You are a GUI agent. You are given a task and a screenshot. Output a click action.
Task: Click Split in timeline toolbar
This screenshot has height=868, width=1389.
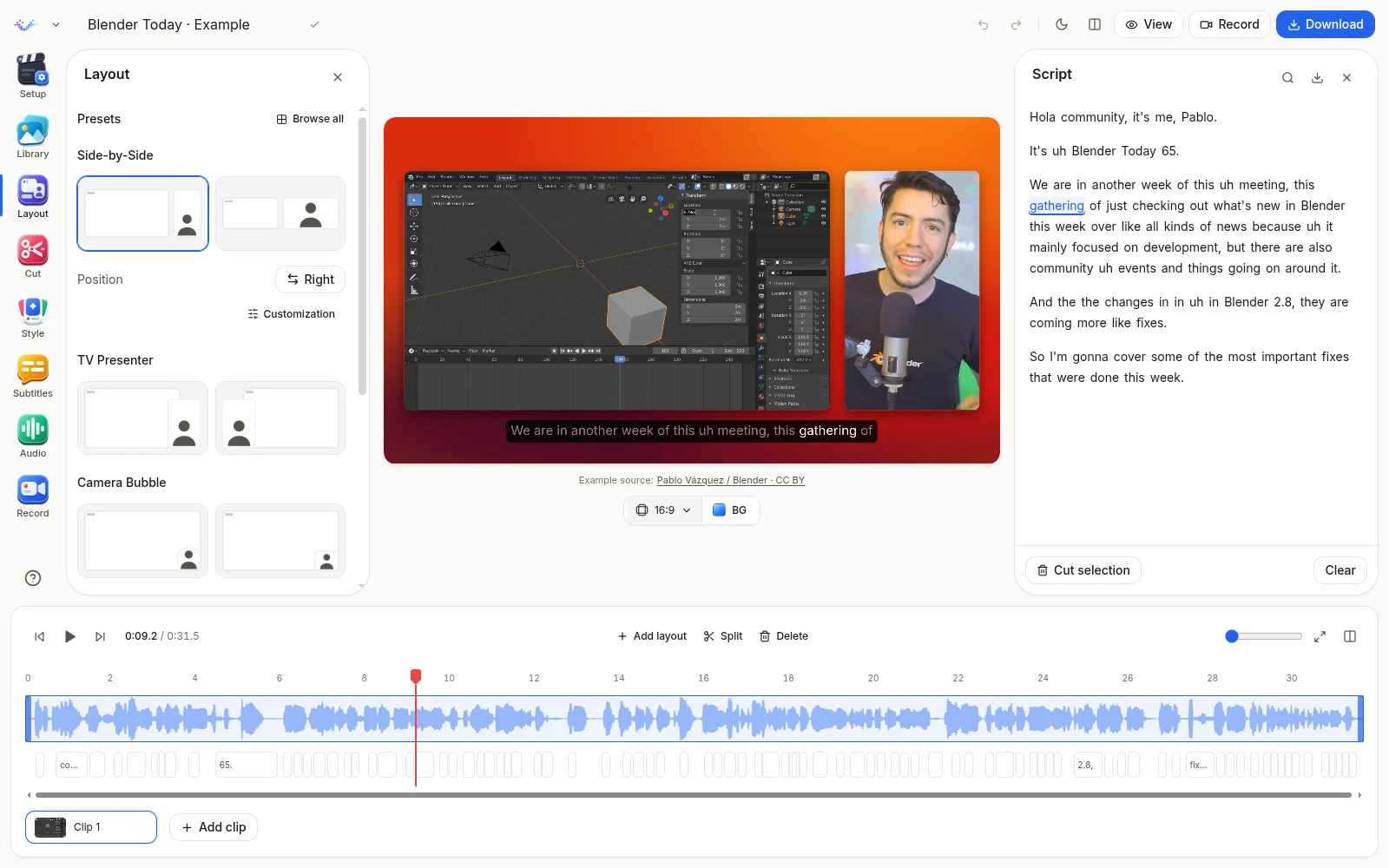pos(723,636)
